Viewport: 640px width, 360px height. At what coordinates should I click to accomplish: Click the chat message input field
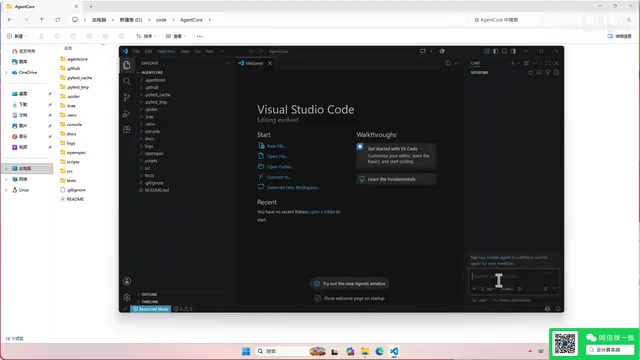[x=514, y=276]
